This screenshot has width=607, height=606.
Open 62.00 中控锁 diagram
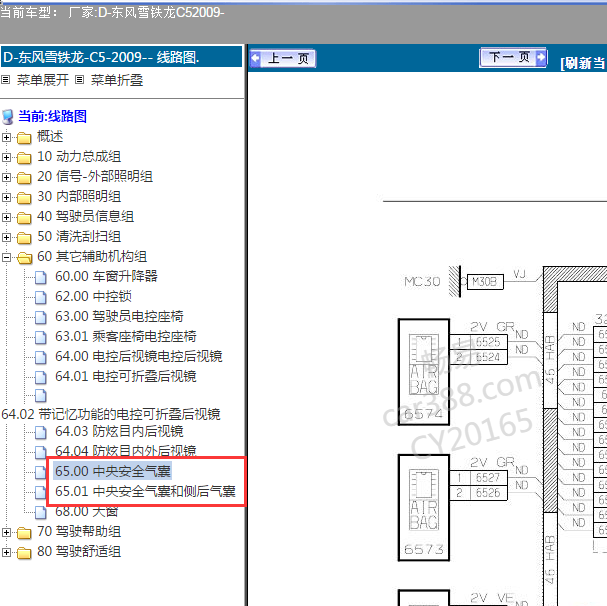[x=93, y=297]
